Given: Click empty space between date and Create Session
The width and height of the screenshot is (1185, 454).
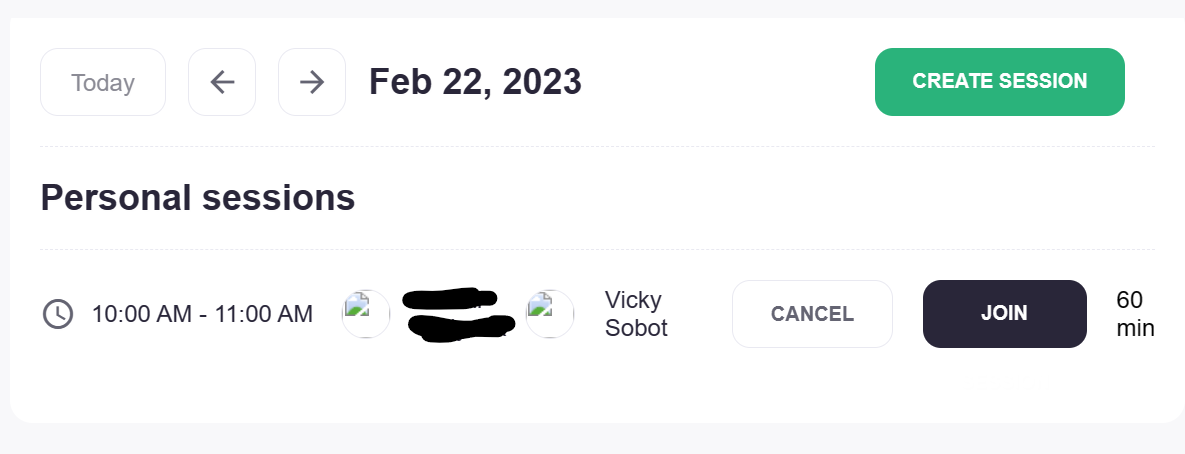Looking at the screenshot, I should pos(729,82).
